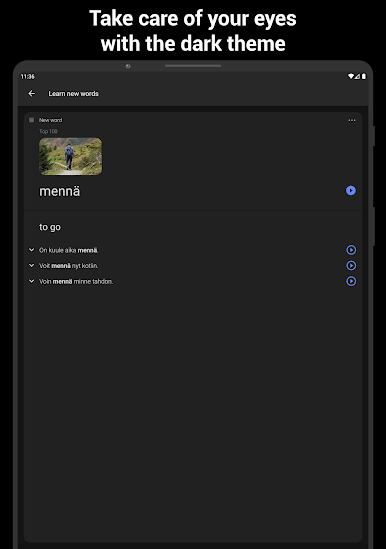Click the 'Learn new words' title
This screenshot has width=386, height=549.
(x=74, y=93)
